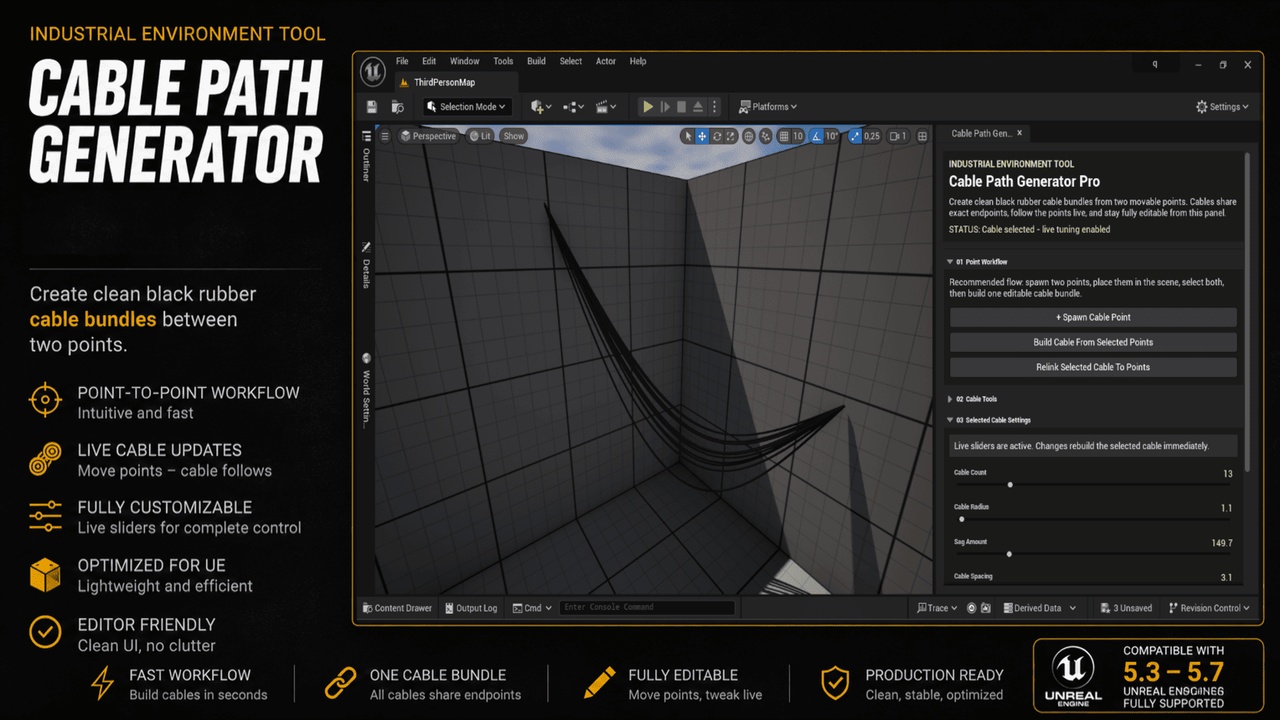The width and height of the screenshot is (1280, 720).
Task: Open the Cmd console type dropdown
Action: (x=532, y=608)
